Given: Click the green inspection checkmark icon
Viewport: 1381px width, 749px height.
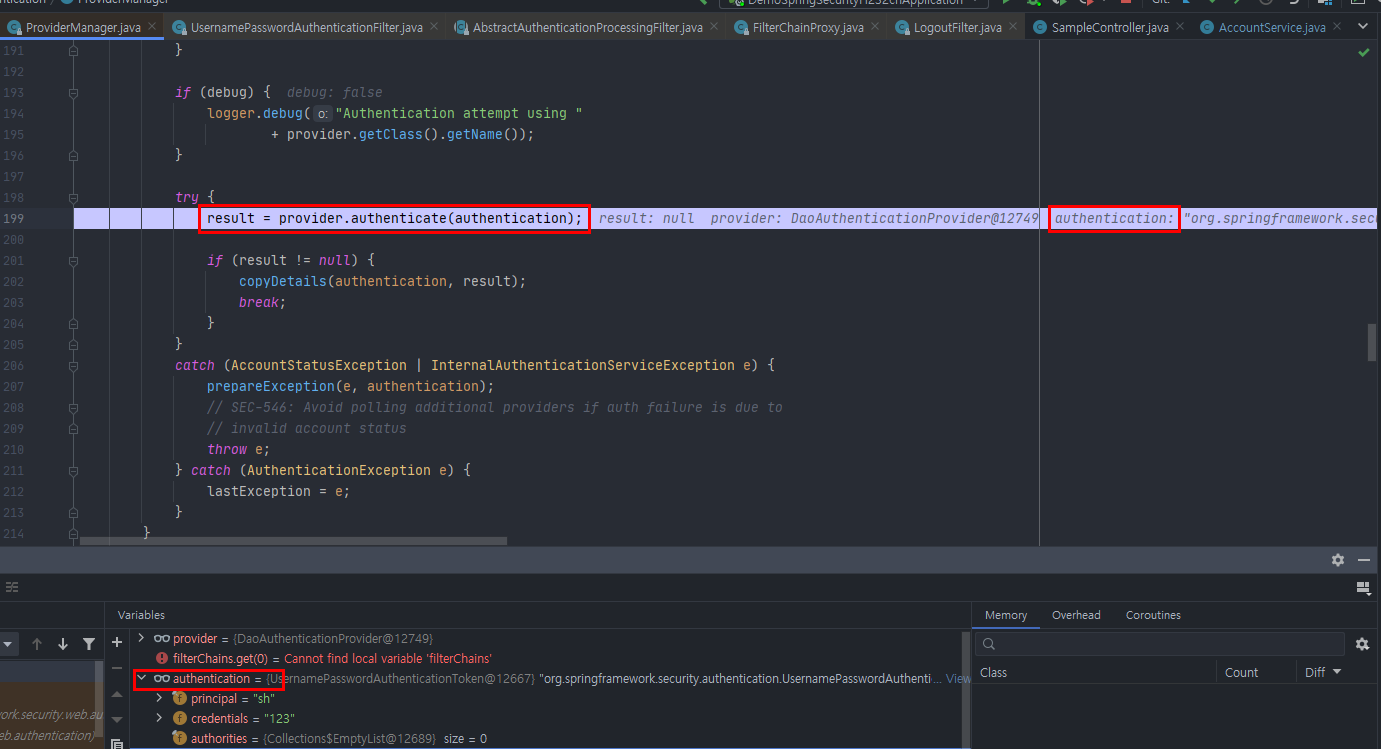Looking at the screenshot, I should pos(1363,52).
